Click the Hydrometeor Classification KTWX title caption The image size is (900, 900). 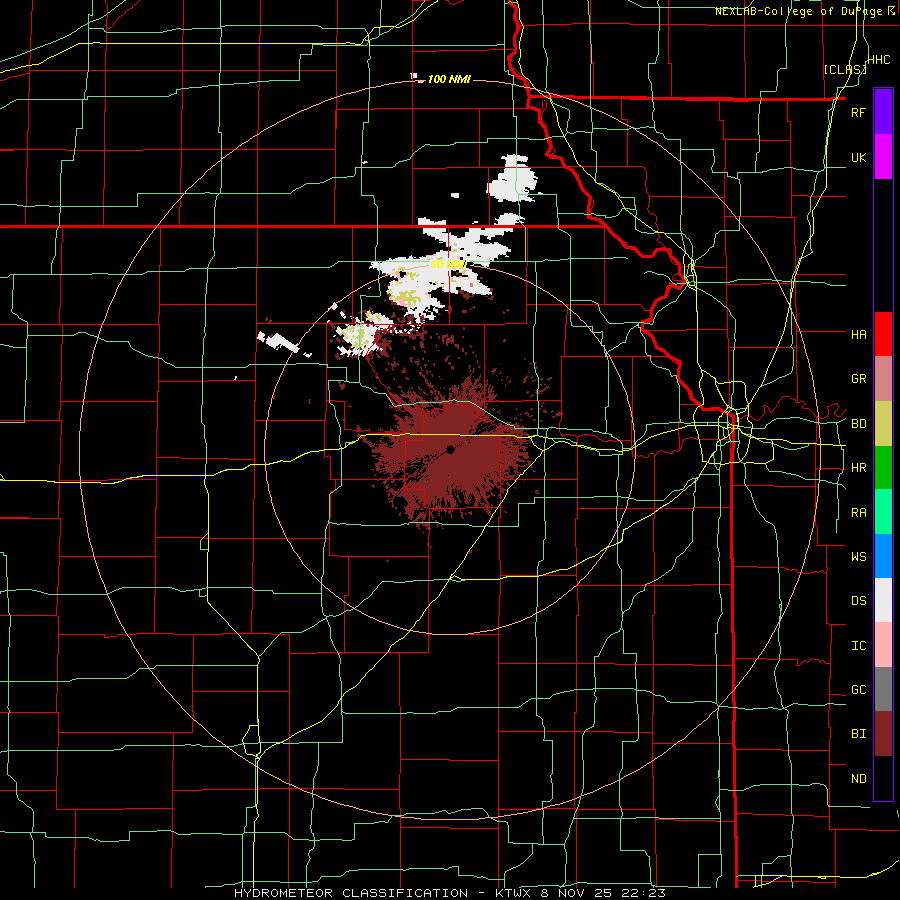pos(449,893)
